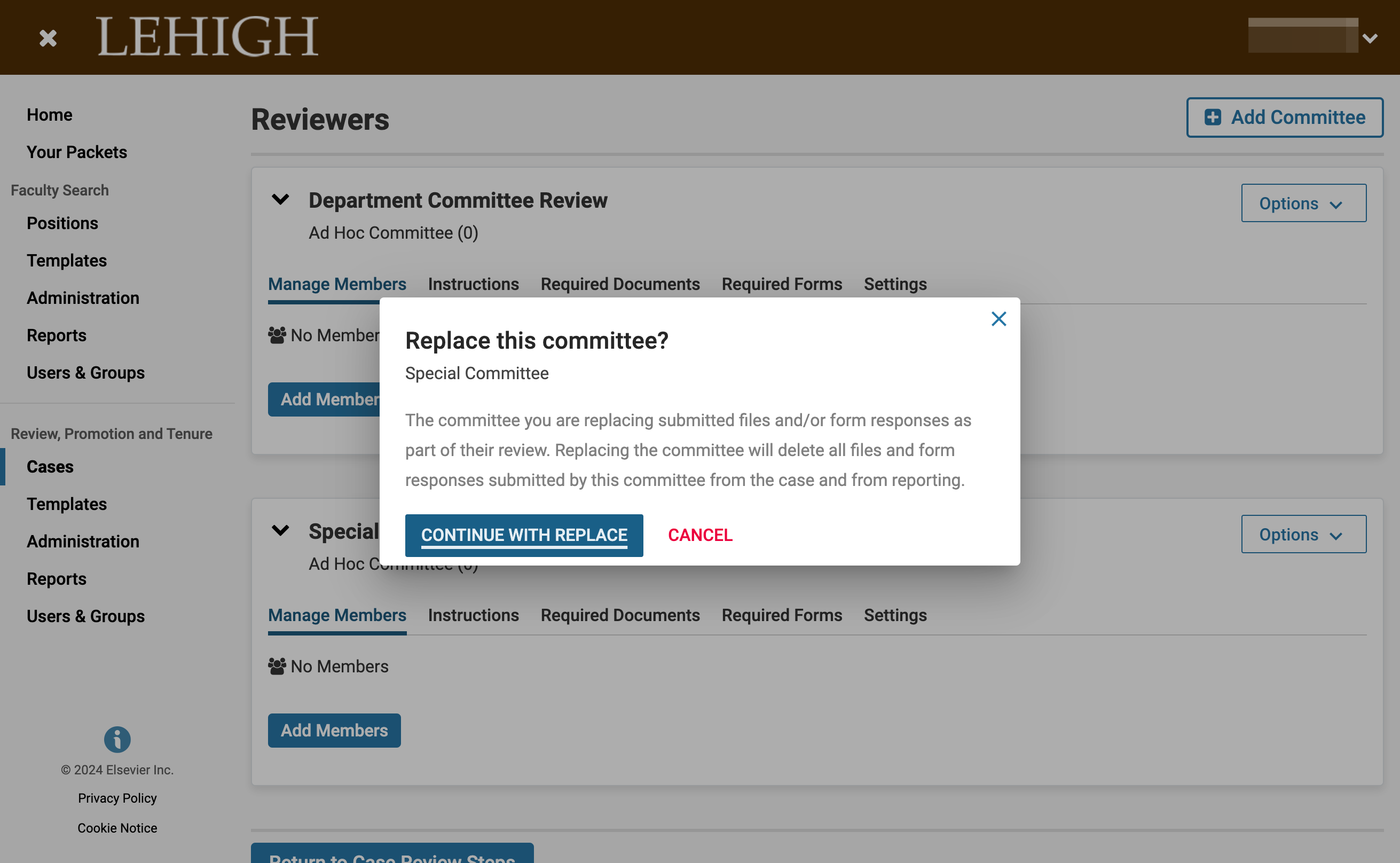Viewport: 1400px width, 863px height.
Task: Open Required Forms tab in Special Committee
Action: (782, 615)
